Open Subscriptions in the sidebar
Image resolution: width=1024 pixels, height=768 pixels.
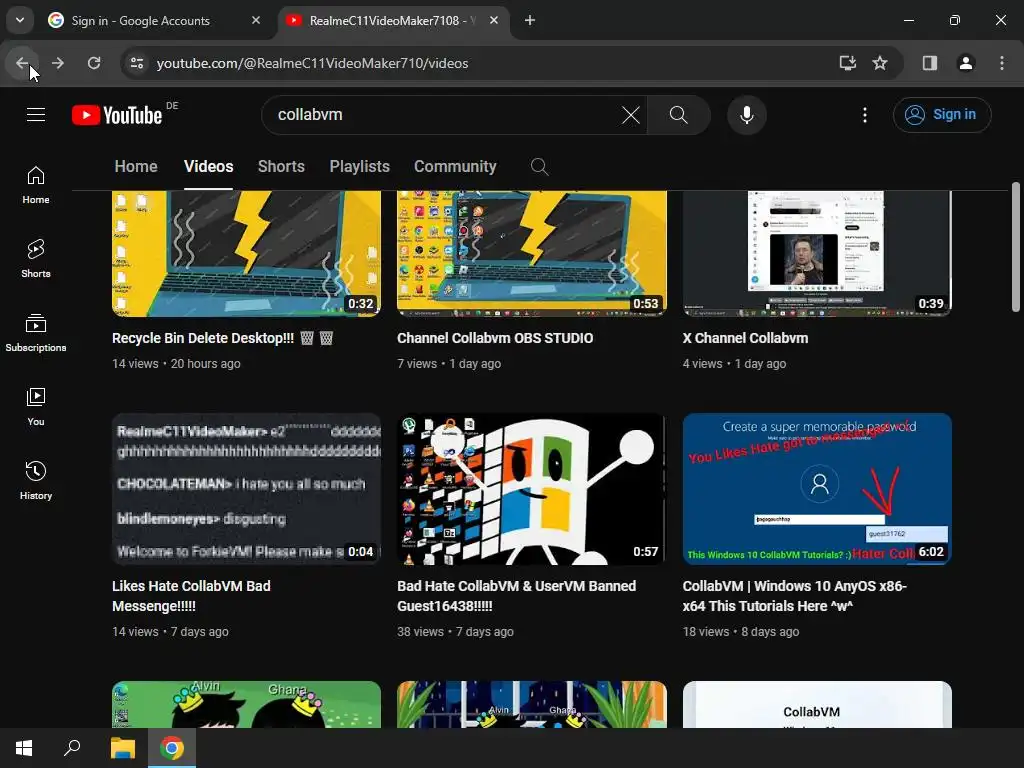36,333
